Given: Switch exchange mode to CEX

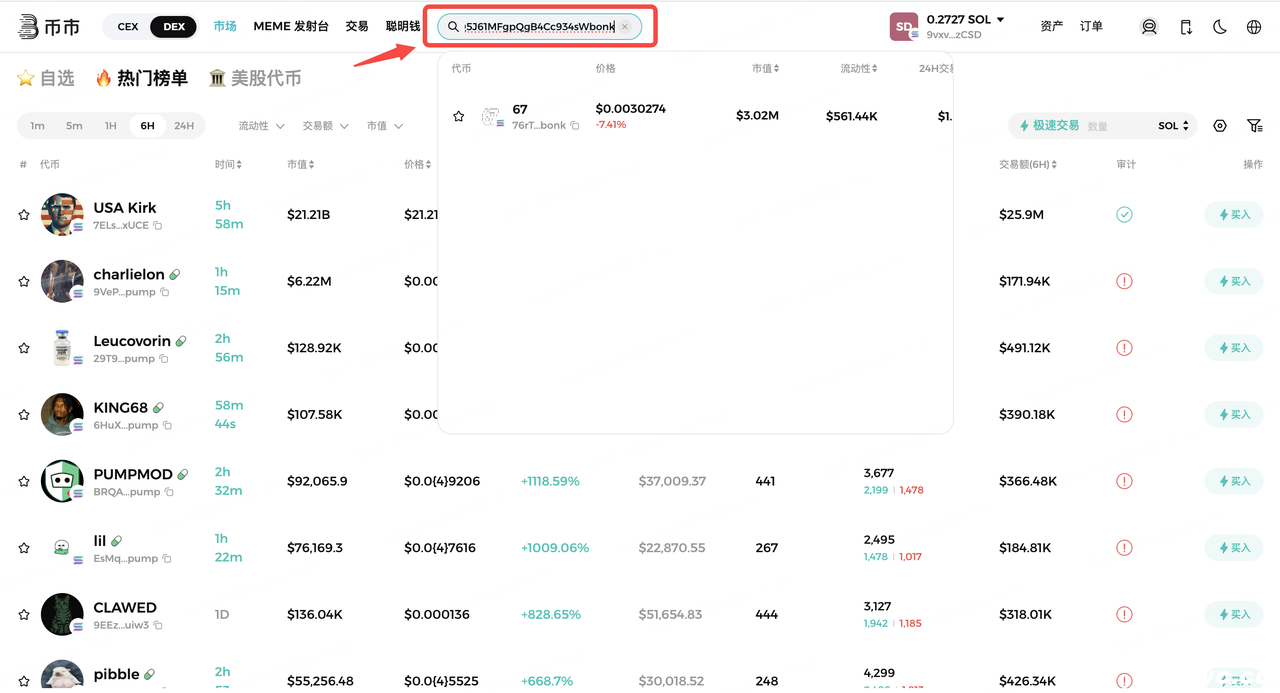Looking at the screenshot, I should pos(128,27).
